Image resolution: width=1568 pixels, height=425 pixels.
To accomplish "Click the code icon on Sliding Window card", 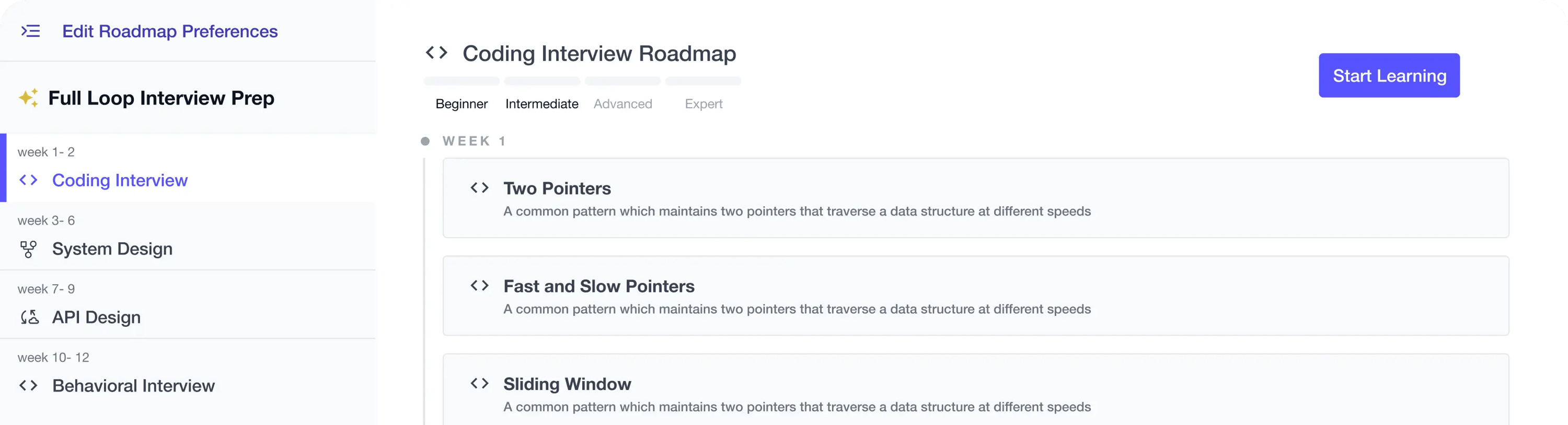I will pyautogui.click(x=480, y=384).
